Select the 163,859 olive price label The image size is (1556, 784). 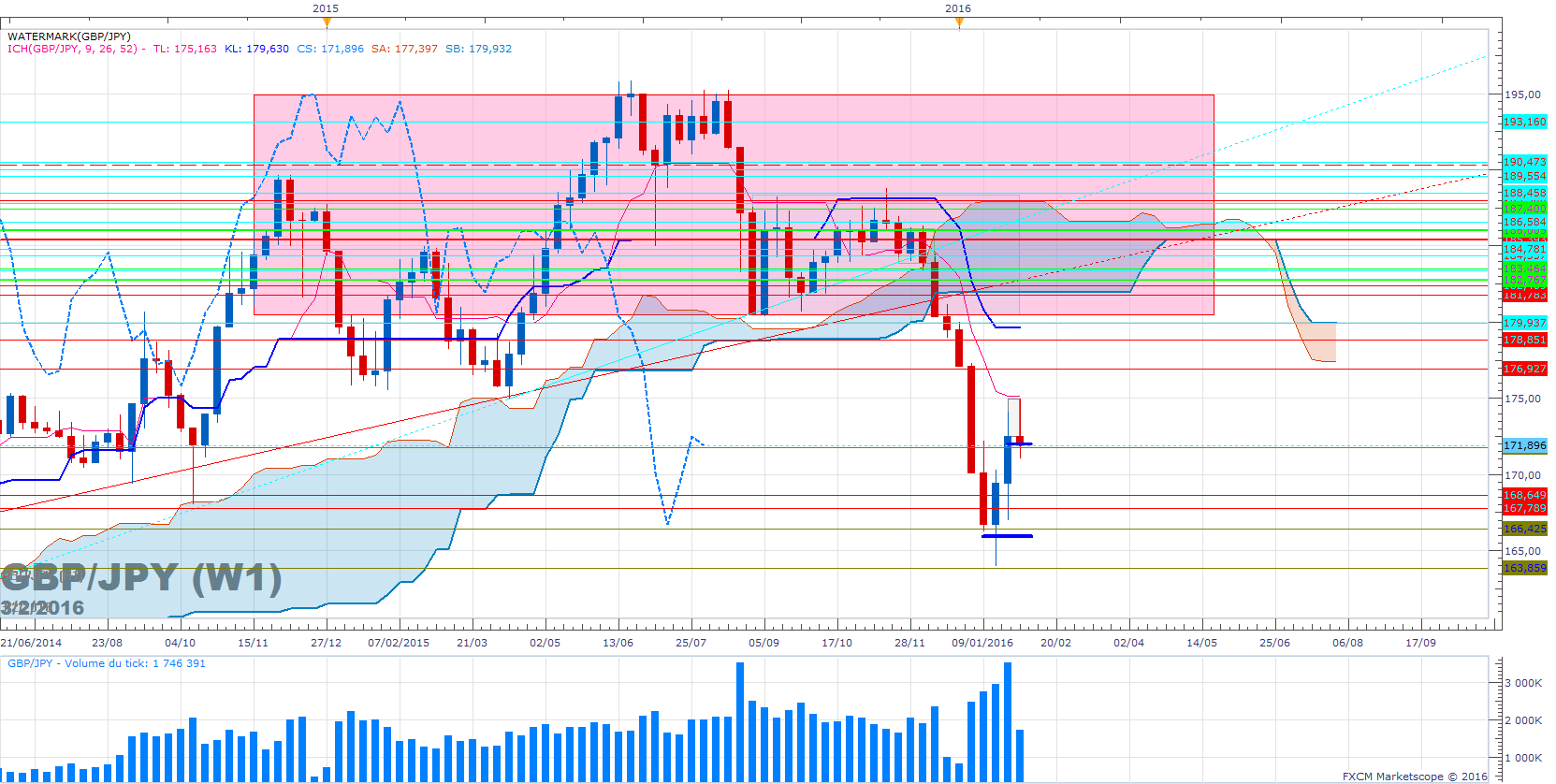pyautogui.click(x=1525, y=569)
